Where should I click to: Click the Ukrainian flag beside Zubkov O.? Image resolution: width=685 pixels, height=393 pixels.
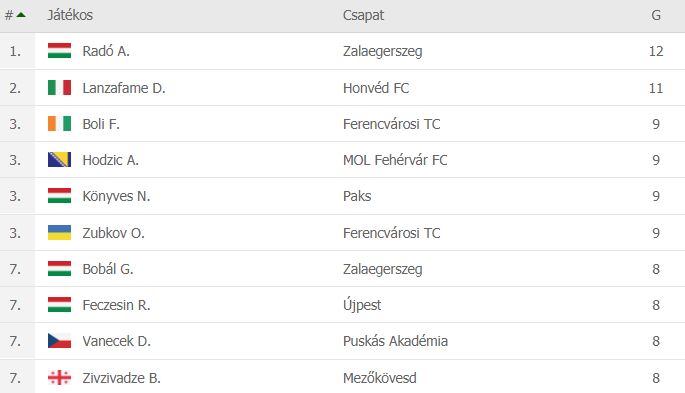[59, 232]
